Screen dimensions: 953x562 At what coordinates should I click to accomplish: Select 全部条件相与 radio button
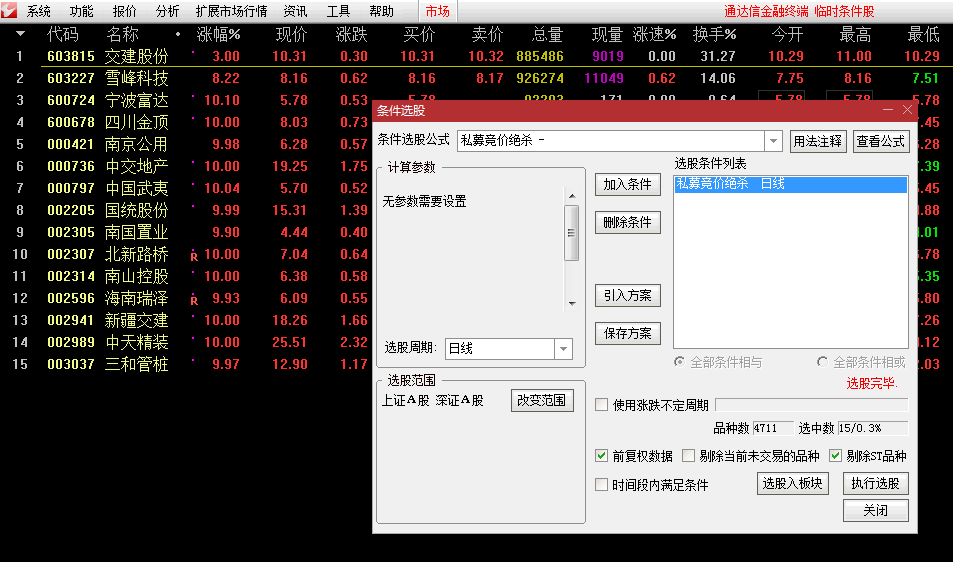pyautogui.click(x=679, y=362)
